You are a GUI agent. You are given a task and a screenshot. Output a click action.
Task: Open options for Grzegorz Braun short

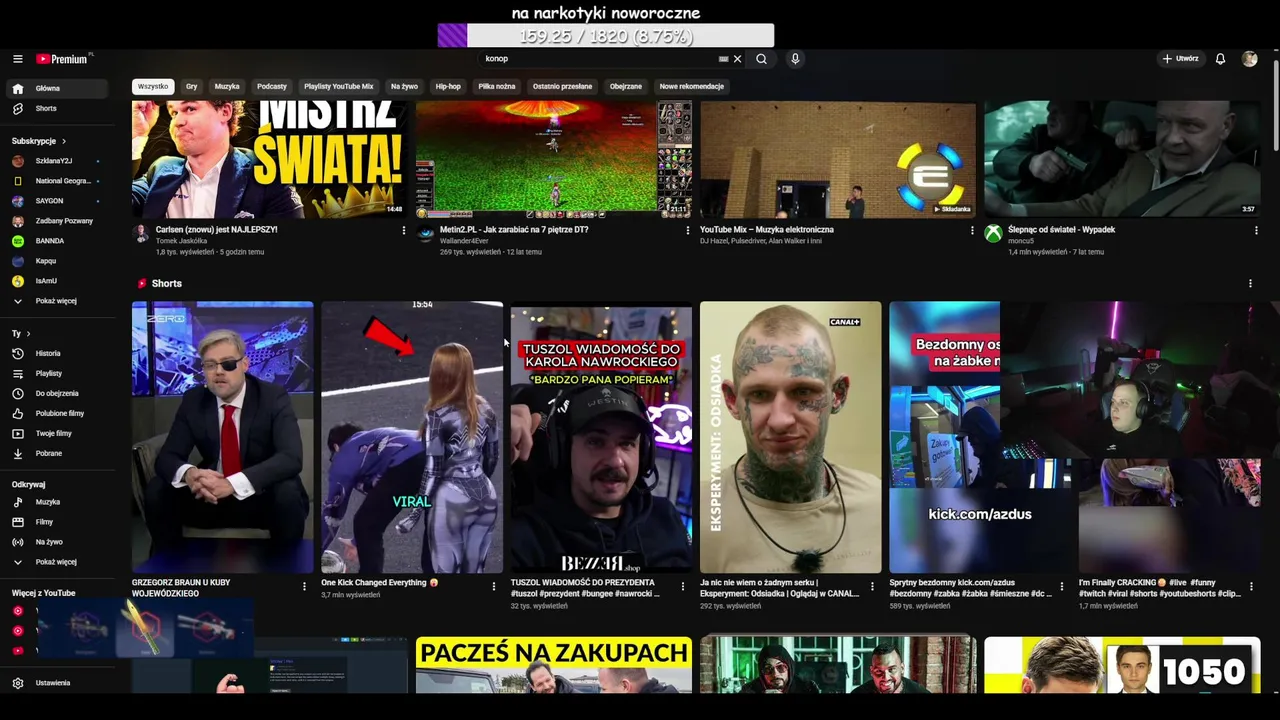coord(304,586)
